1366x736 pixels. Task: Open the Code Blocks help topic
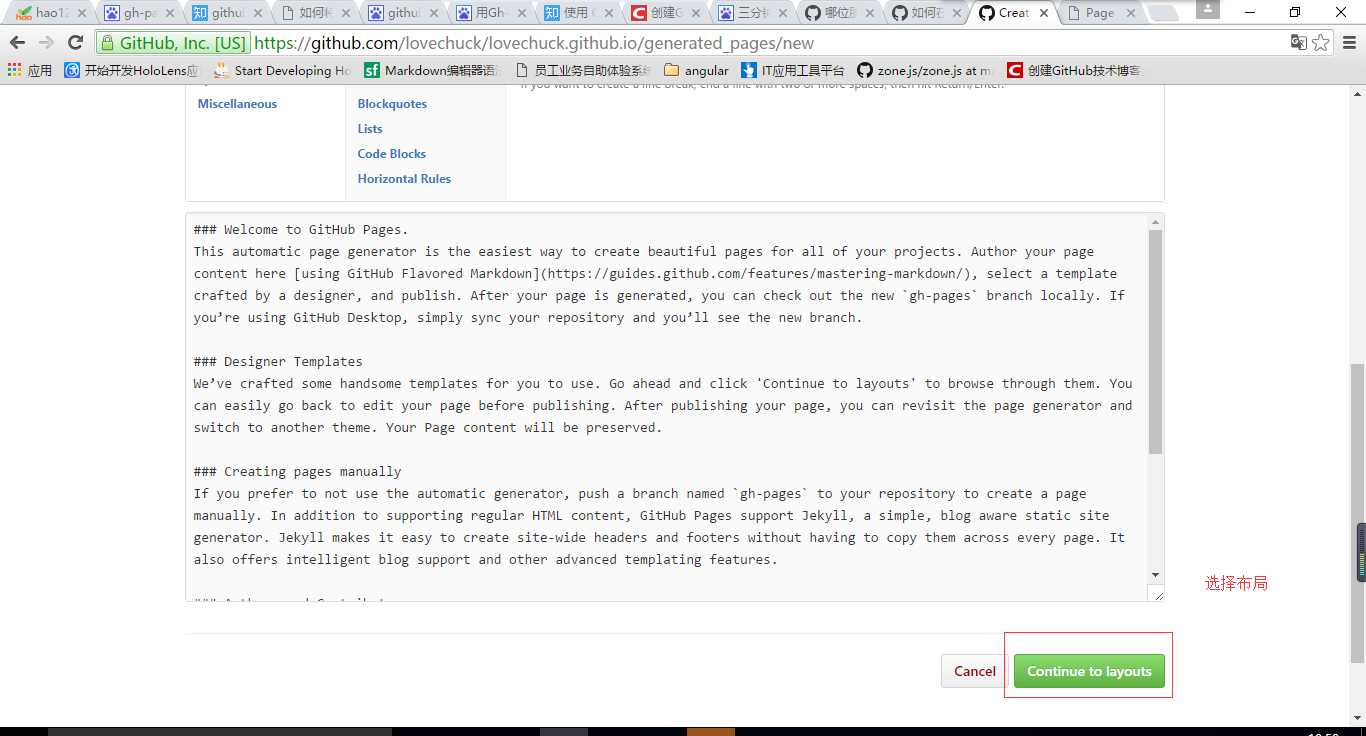(x=392, y=154)
